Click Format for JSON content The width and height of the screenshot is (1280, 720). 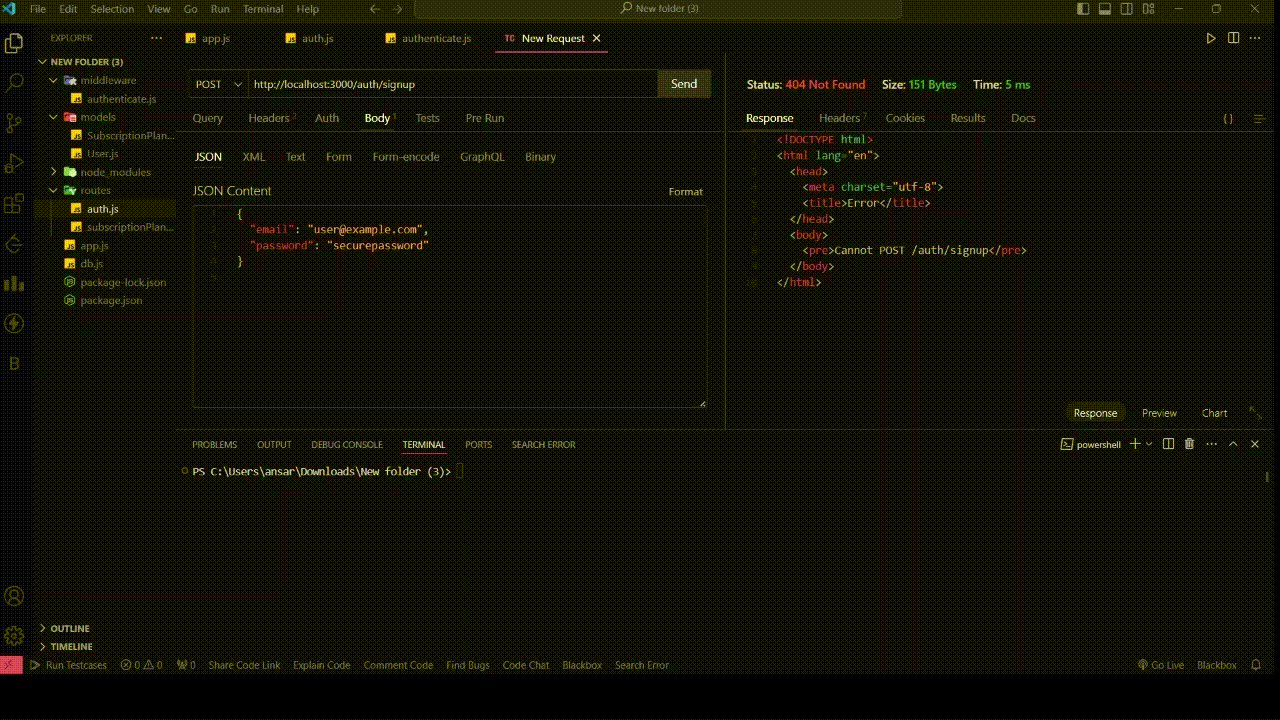click(685, 191)
